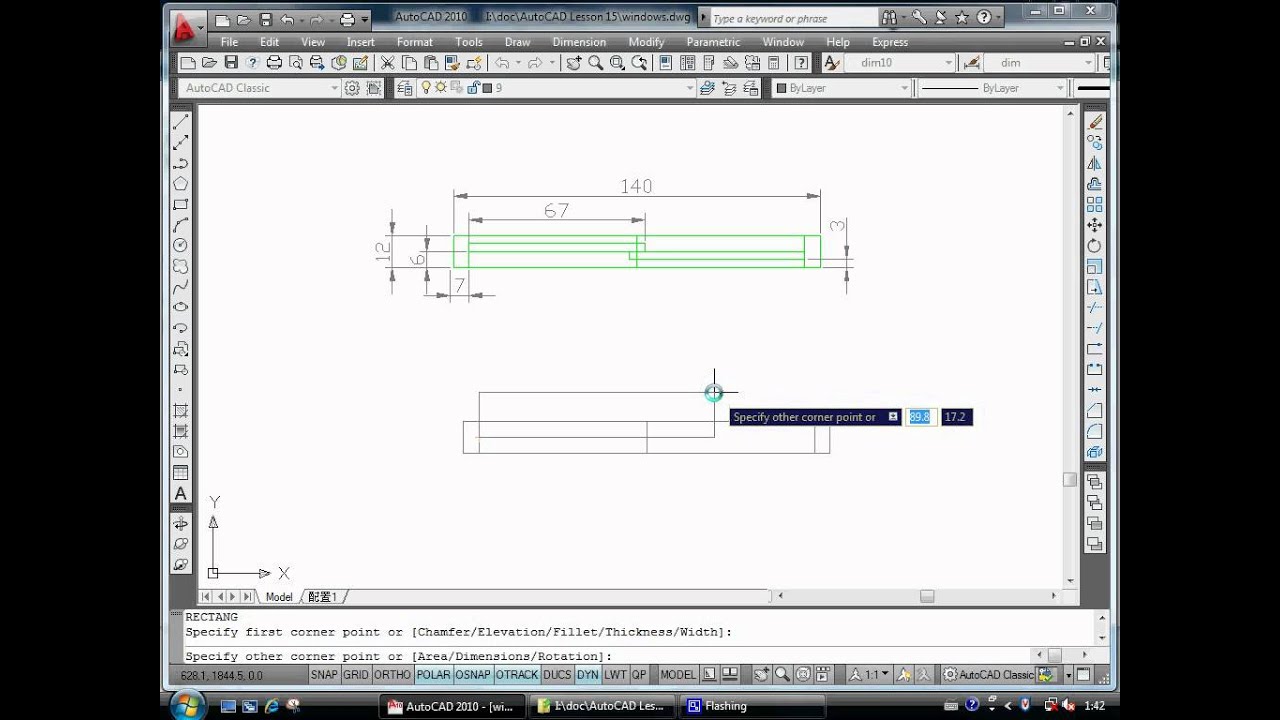1280x720 pixels.
Task: Toggle SNAP mode in status bar
Action: tap(324, 675)
